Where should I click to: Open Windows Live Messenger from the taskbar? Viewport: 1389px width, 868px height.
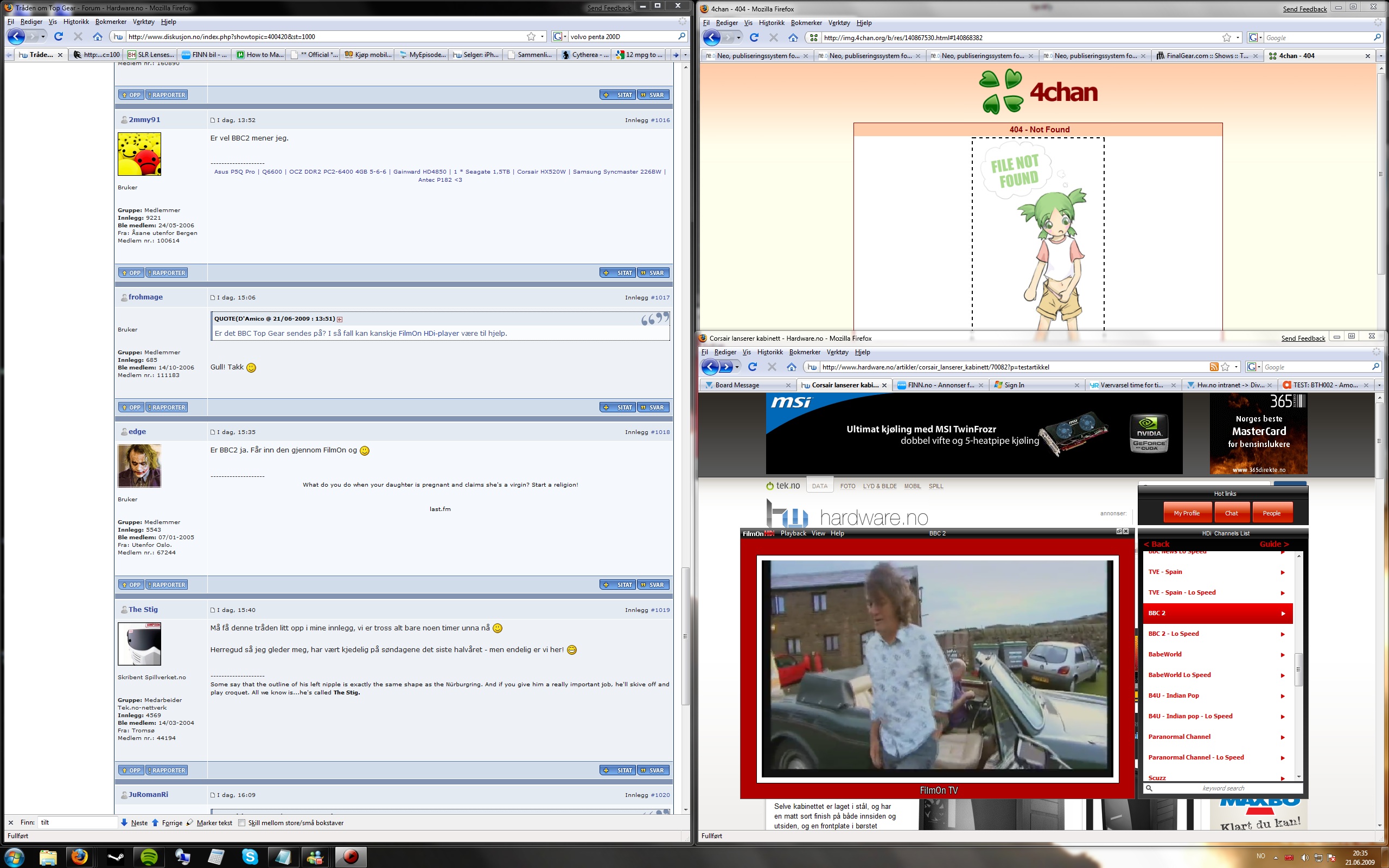point(316,857)
